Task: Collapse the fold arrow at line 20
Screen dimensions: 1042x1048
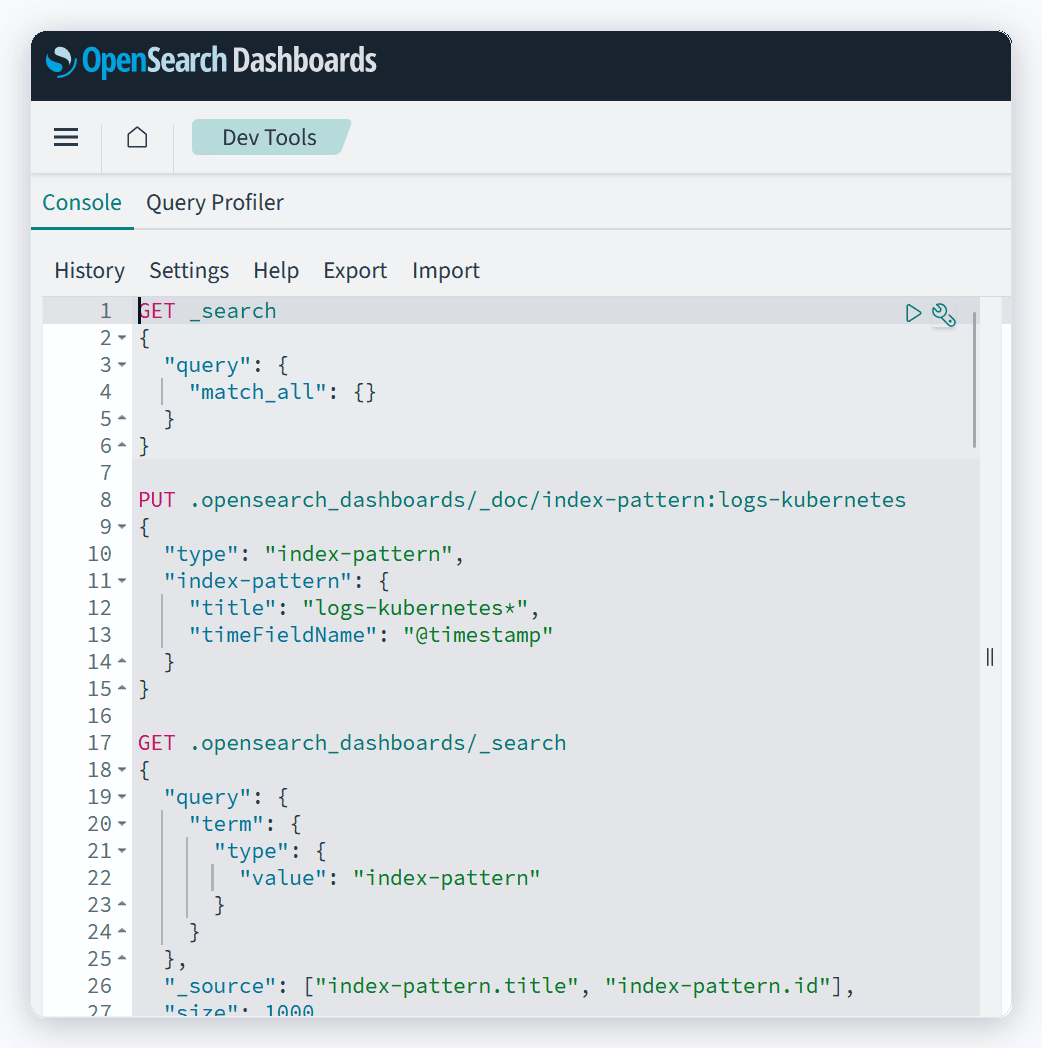Action: click(122, 823)
